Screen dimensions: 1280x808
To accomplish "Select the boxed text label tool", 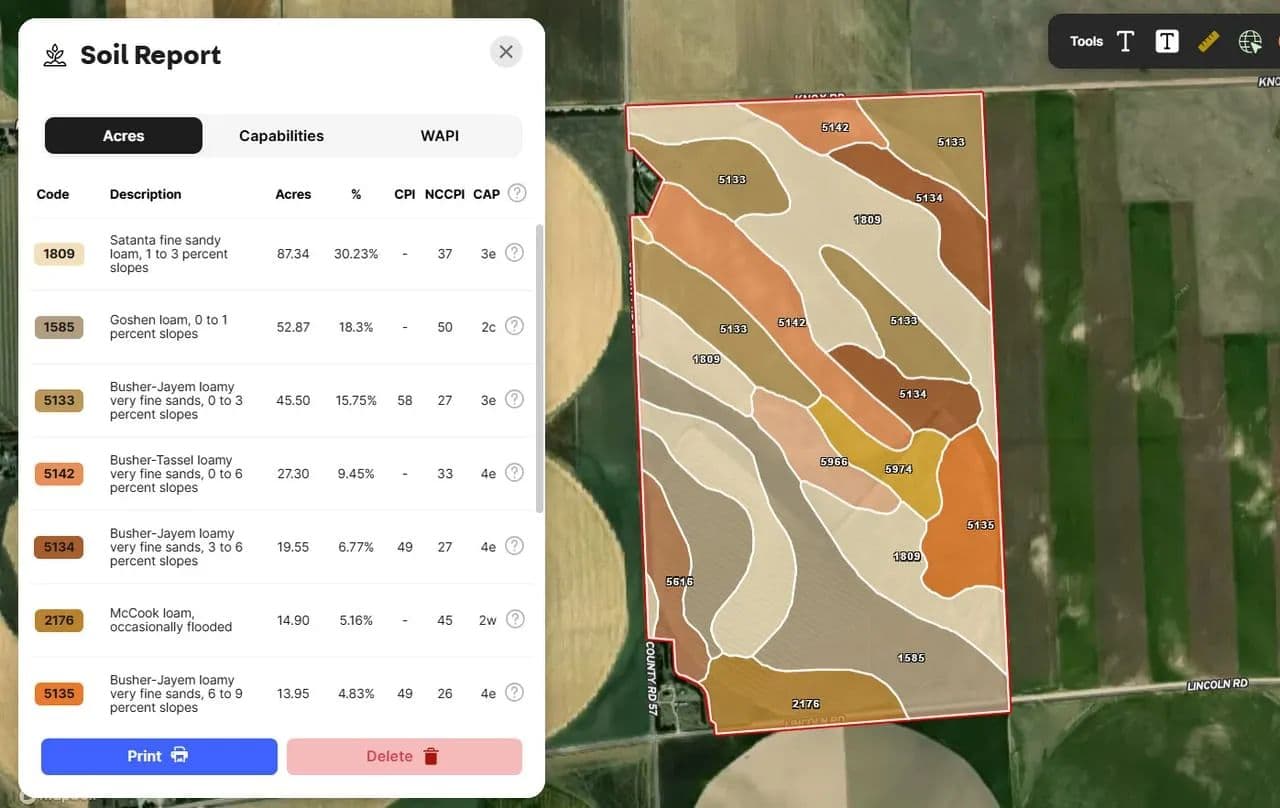I will click(x=1166, y=41).
